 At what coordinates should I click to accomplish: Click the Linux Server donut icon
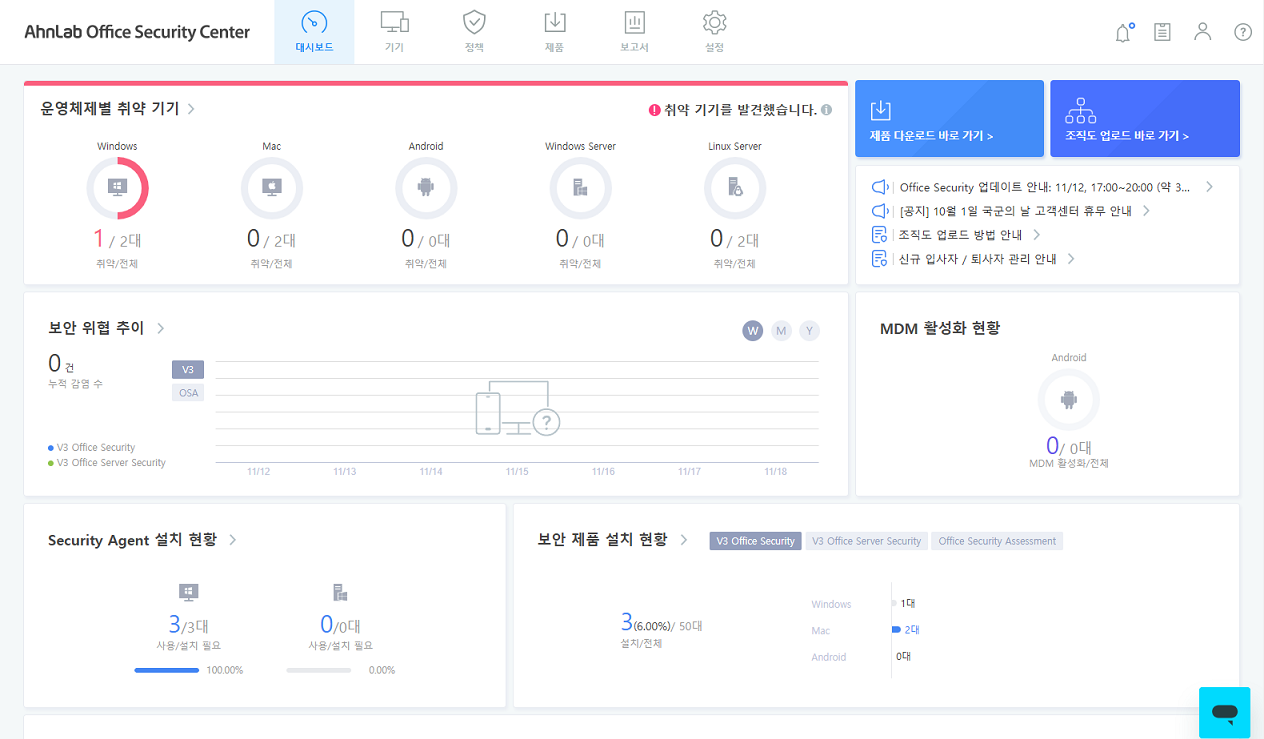click(x=735, y=188)
